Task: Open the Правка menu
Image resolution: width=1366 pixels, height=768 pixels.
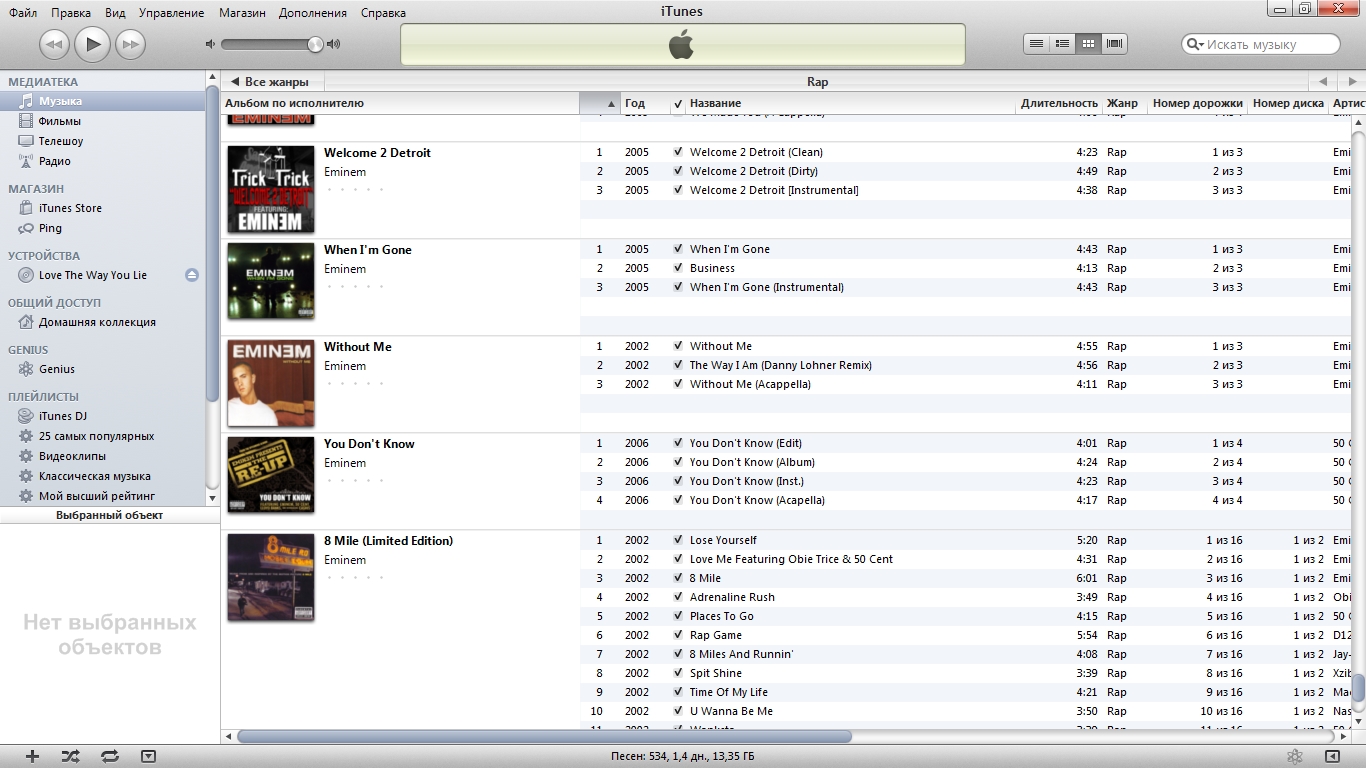Action: 71,13
